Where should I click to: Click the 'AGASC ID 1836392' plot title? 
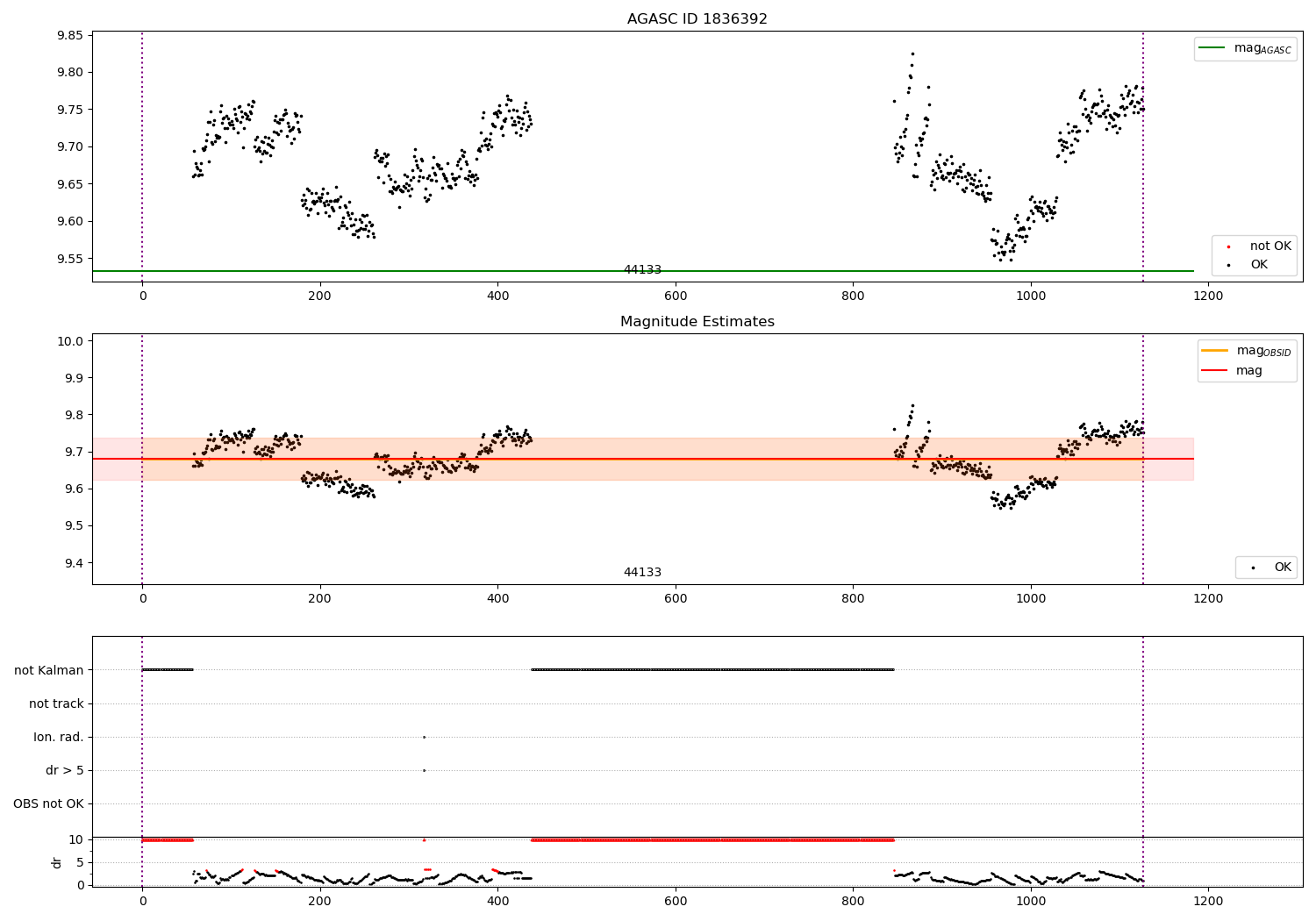(x=697, y=19)
